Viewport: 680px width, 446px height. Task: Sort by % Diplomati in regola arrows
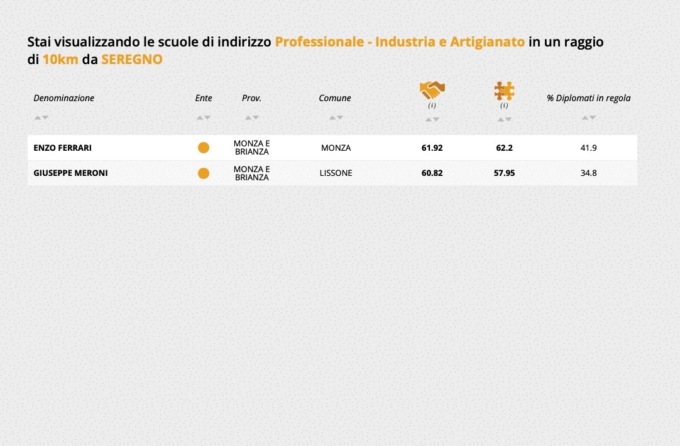[588, 118]
